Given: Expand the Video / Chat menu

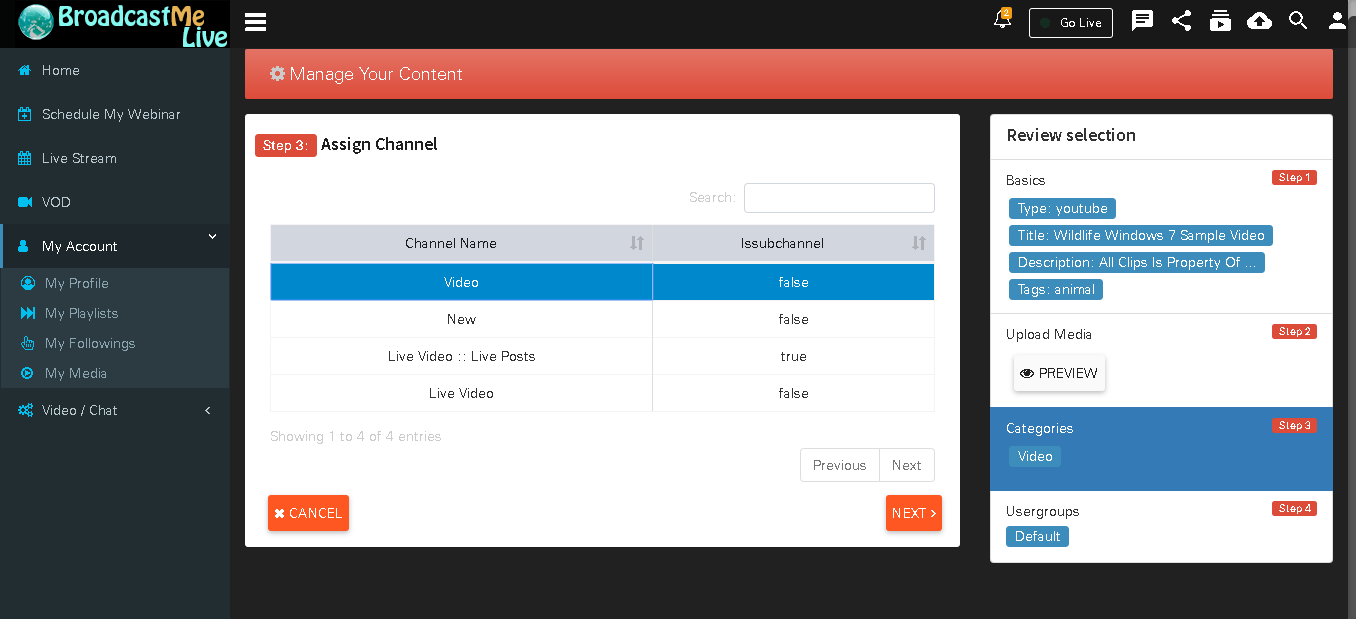Looking at the screenshot, I should (115, 410).
